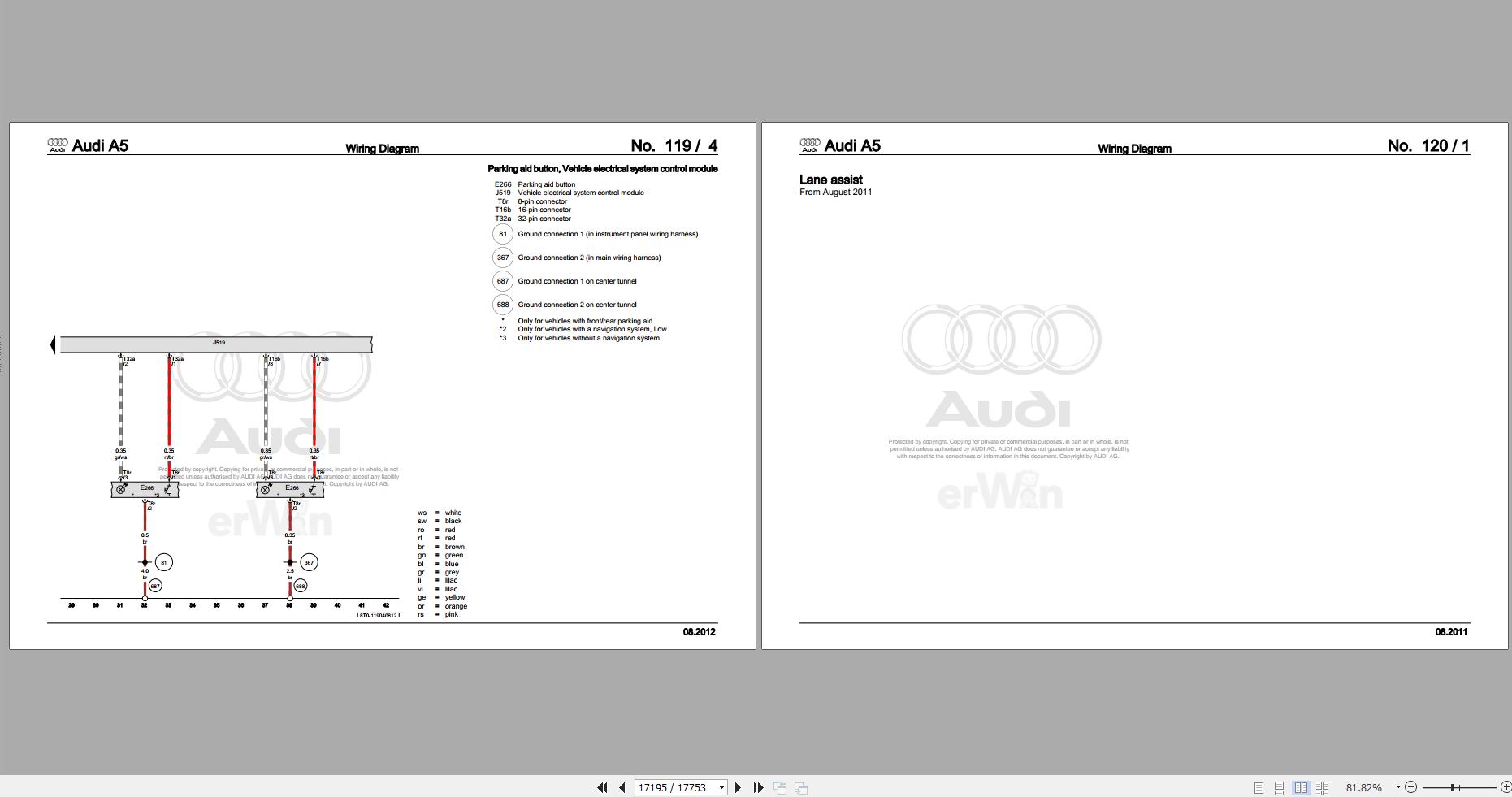
Task: Go to the previous page
Action: 622,787
